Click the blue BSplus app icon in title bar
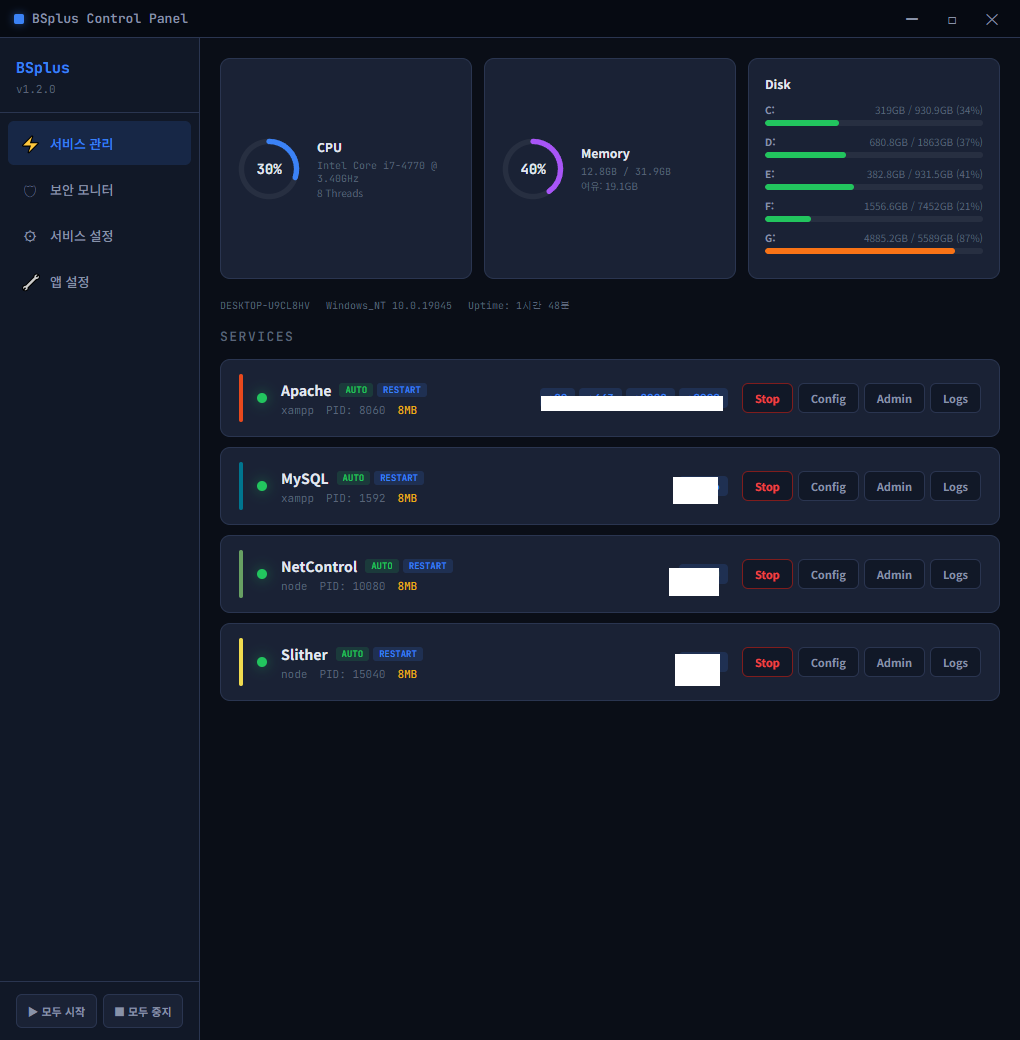This screenshot has width=1020, height=1040. point(19,19)
